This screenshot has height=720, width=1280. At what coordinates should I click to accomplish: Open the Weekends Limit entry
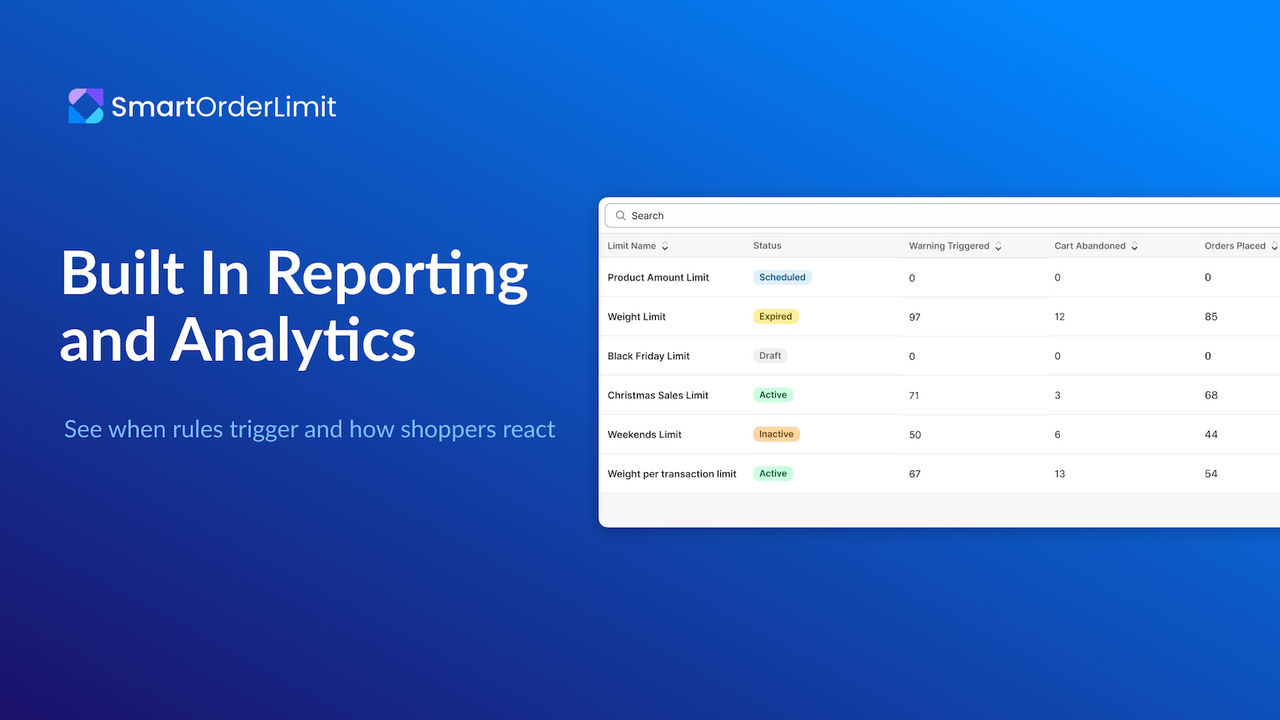644,434
